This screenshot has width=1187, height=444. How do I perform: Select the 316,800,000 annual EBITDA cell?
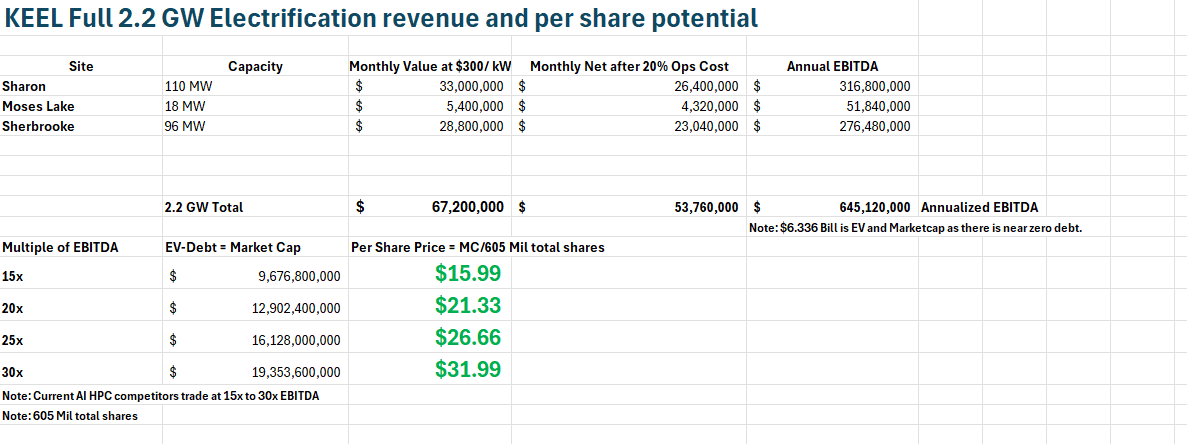point(832,86)
